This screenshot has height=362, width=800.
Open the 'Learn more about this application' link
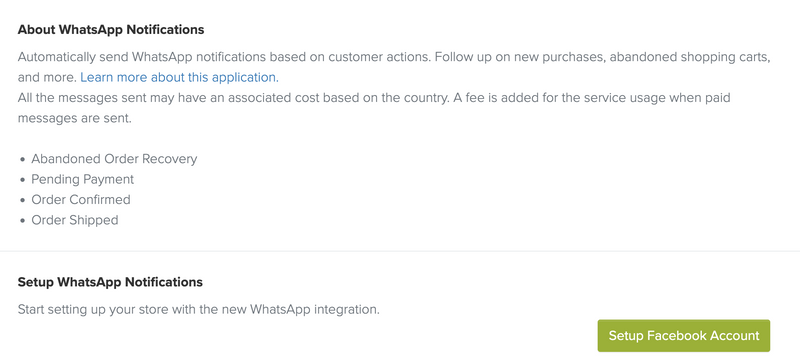point(180,77)
